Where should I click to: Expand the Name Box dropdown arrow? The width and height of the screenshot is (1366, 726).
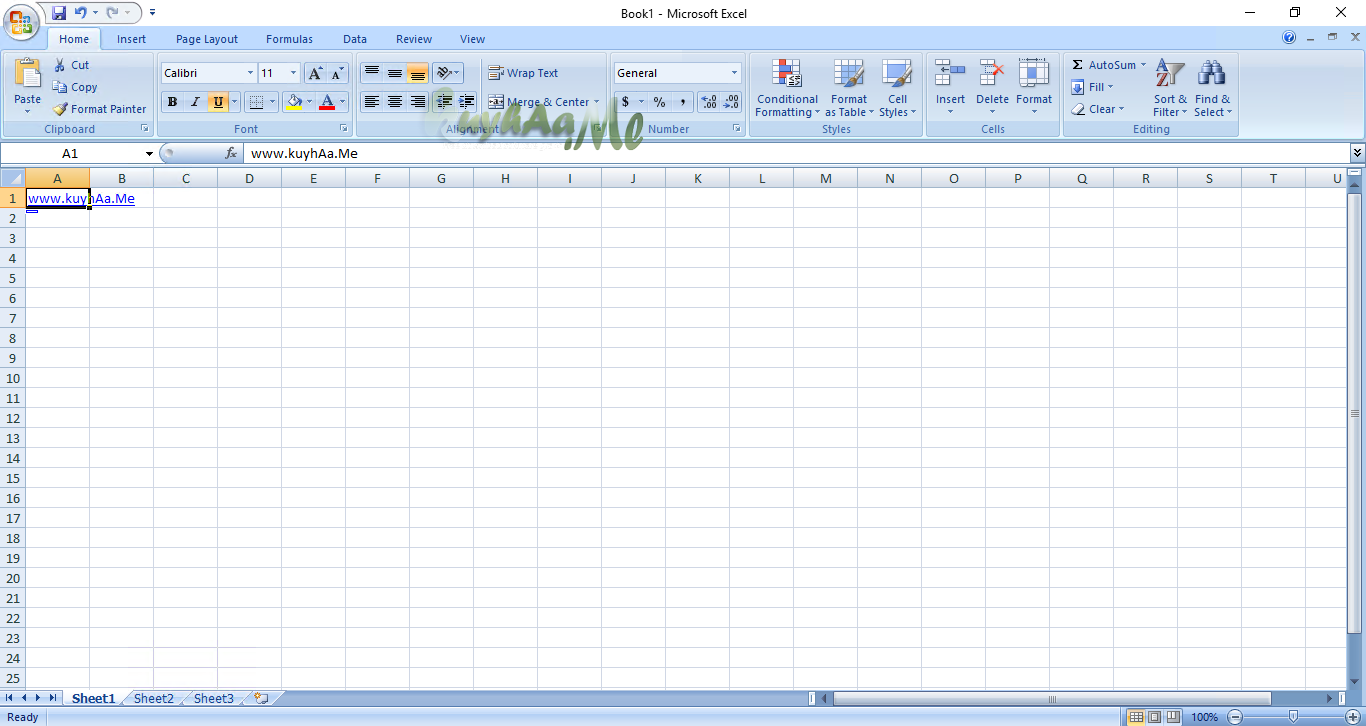pyautogui.click(x=150, y=154)
